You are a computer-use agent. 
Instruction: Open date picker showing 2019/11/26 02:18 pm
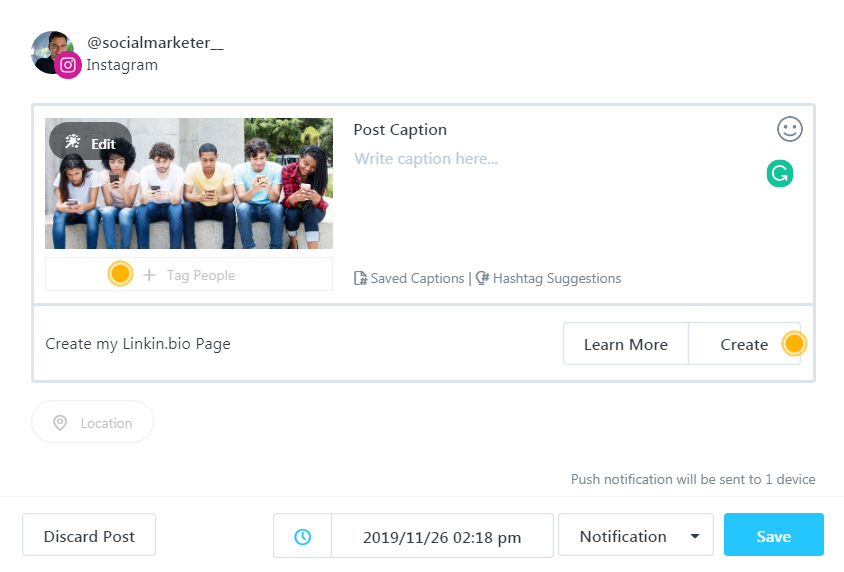(x=442, y=537)
